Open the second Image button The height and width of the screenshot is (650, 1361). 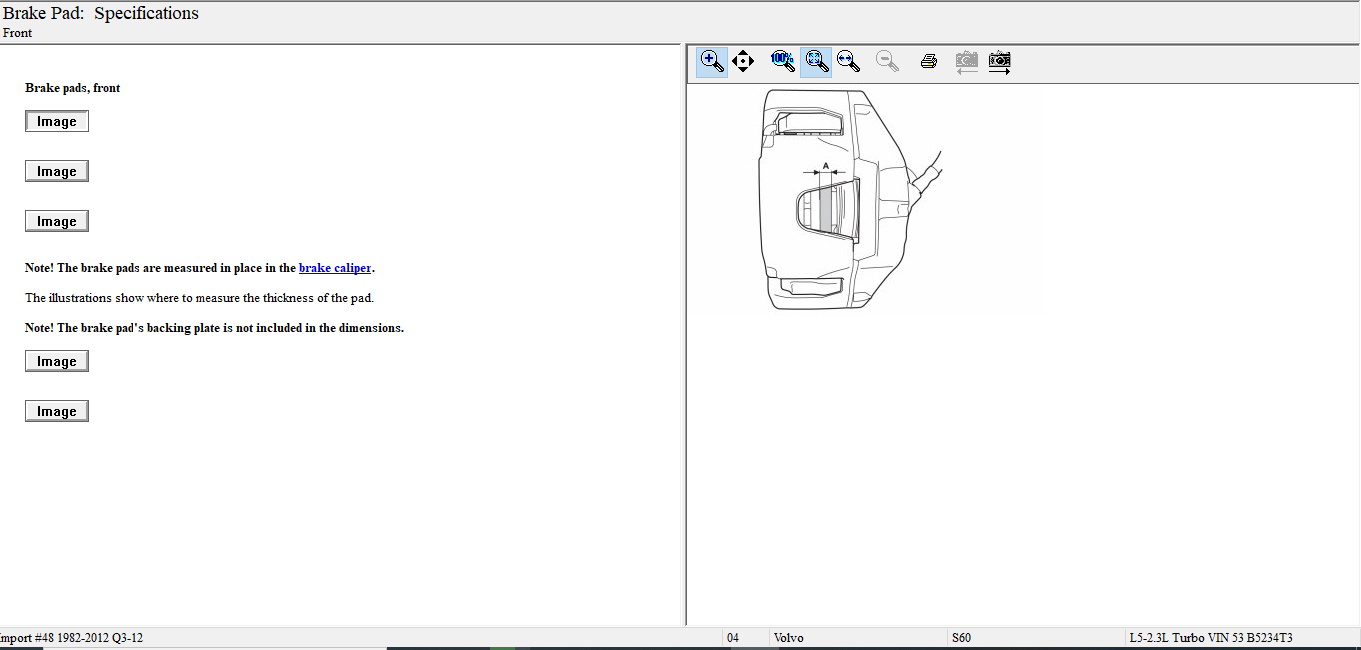click(x=57, y=171)
